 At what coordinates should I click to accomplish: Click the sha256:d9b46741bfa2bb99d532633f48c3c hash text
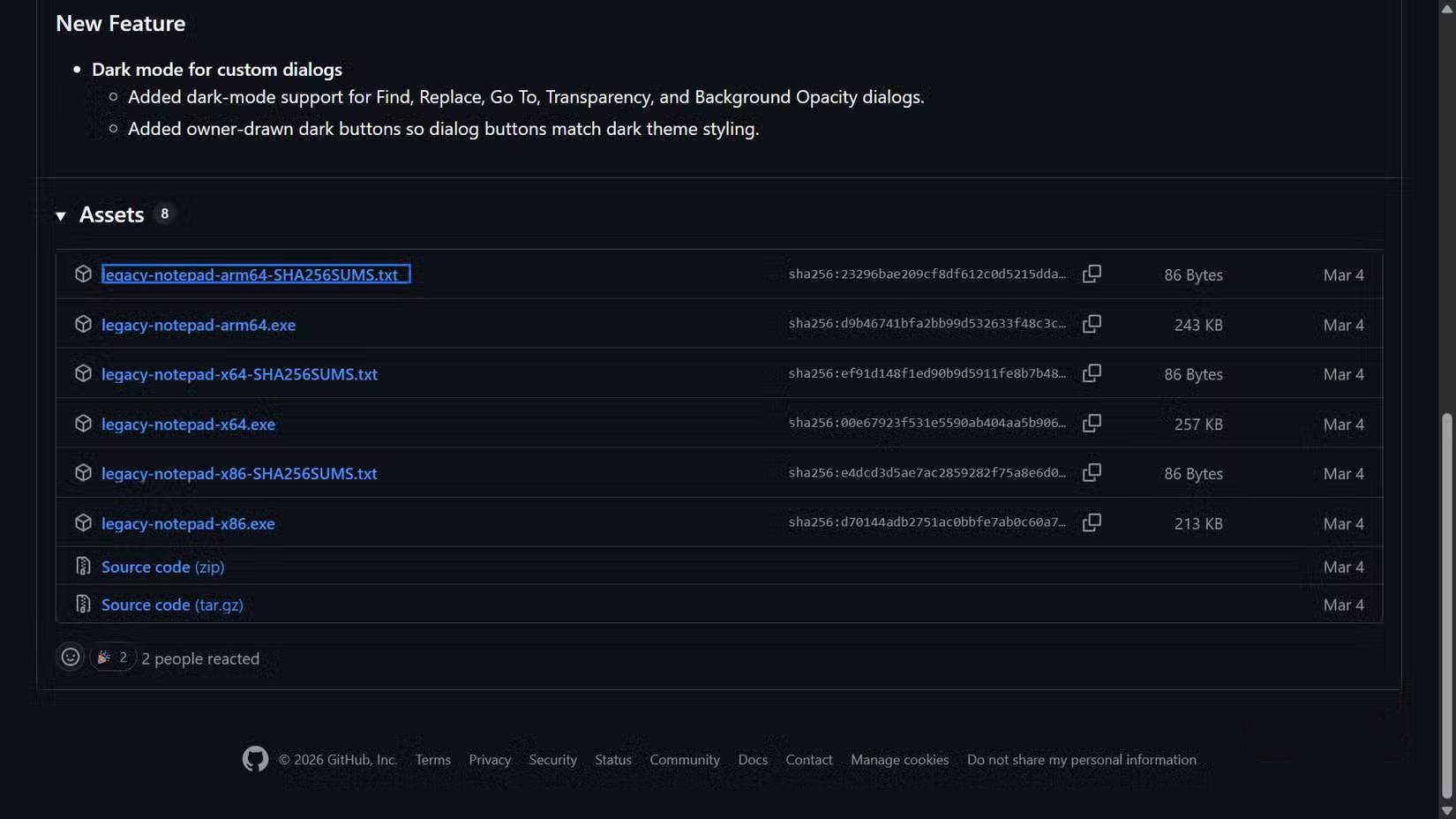click(x=927, y=323)
